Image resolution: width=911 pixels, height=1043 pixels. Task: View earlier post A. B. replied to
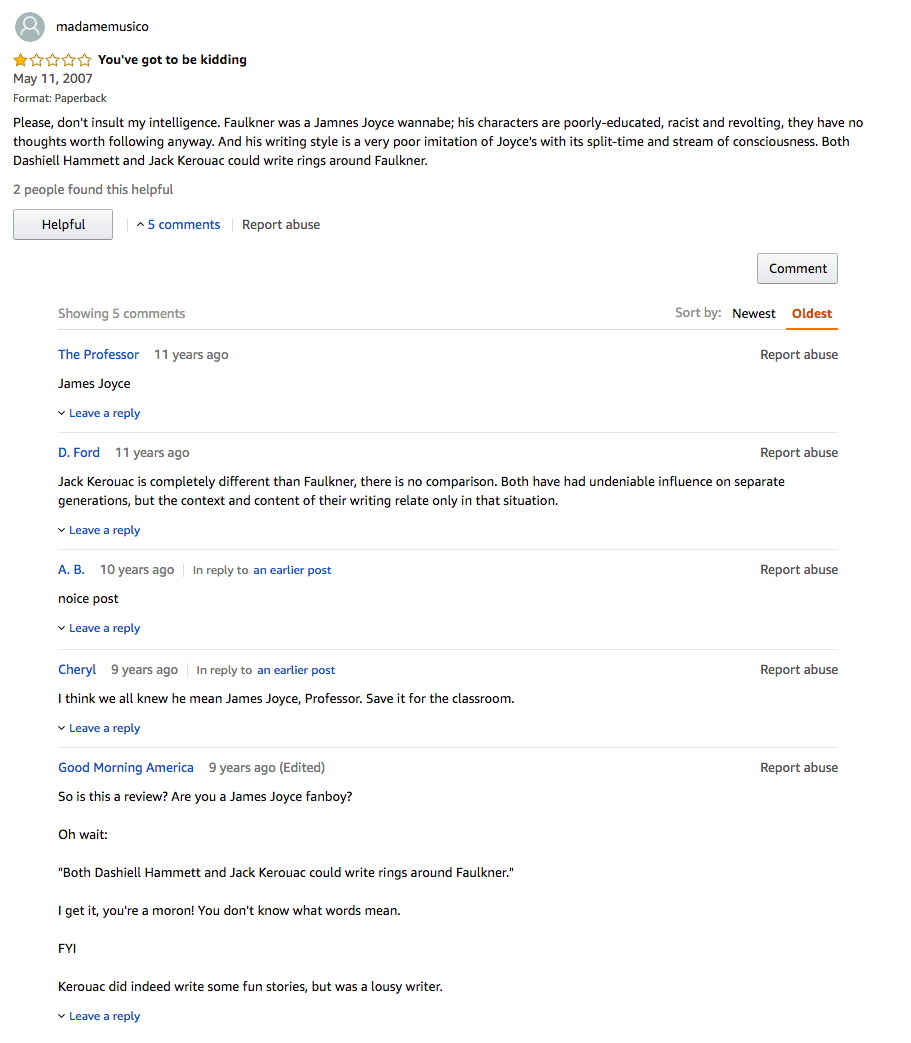(292, 570)
